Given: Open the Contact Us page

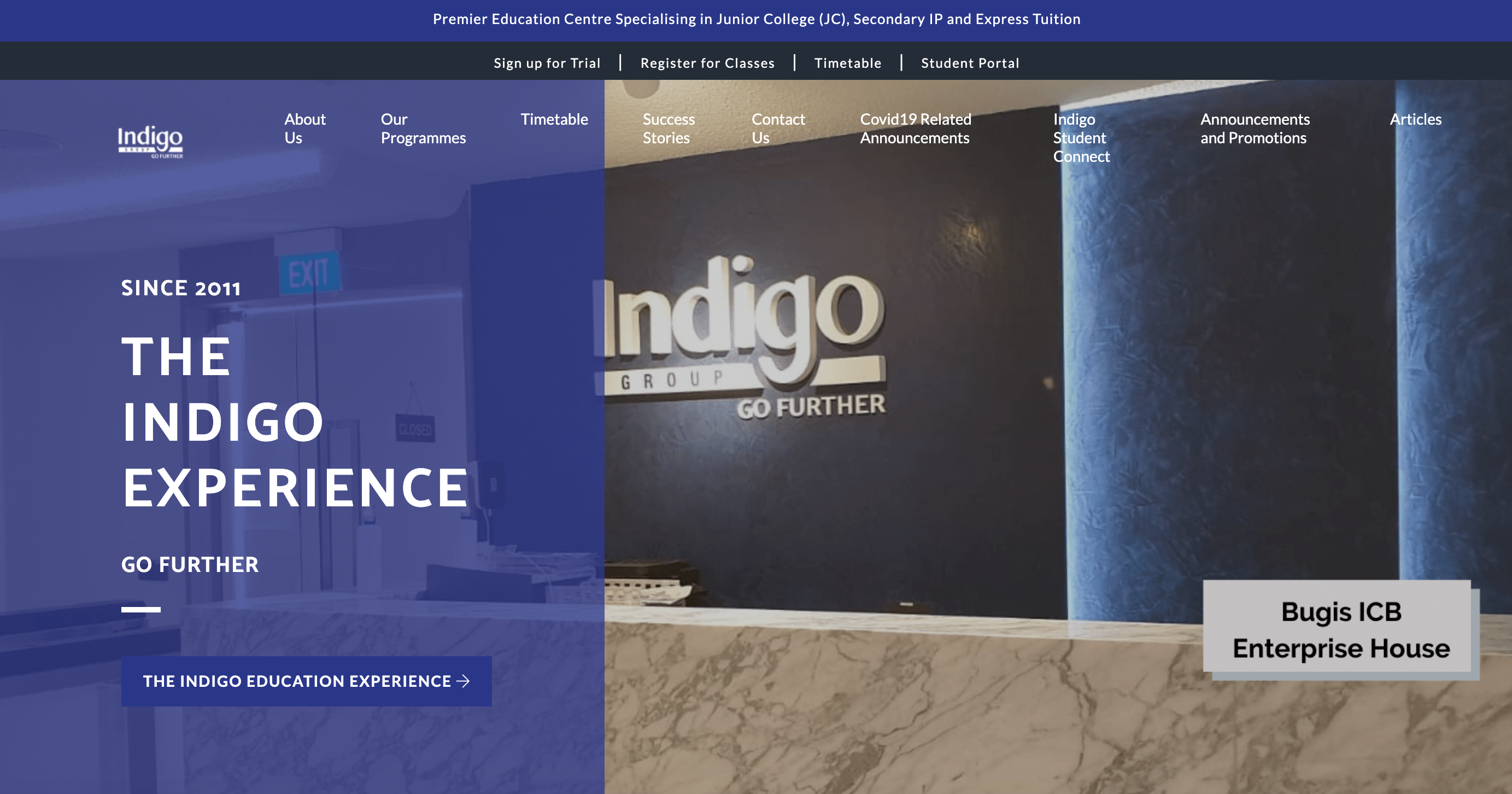Looking at the screenshot, I should click(778, 128).
